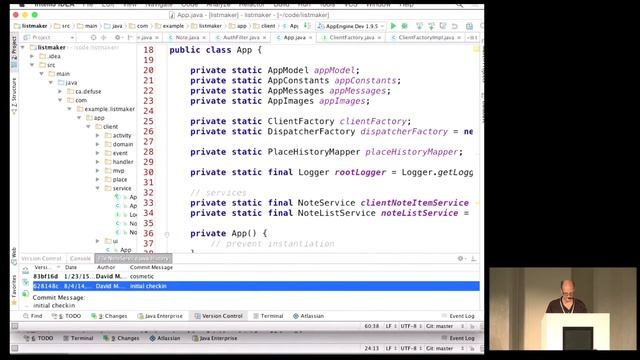Close the ClientFactory.java editor tab
This screenshot has width=640, height=360.
(379, 38)
